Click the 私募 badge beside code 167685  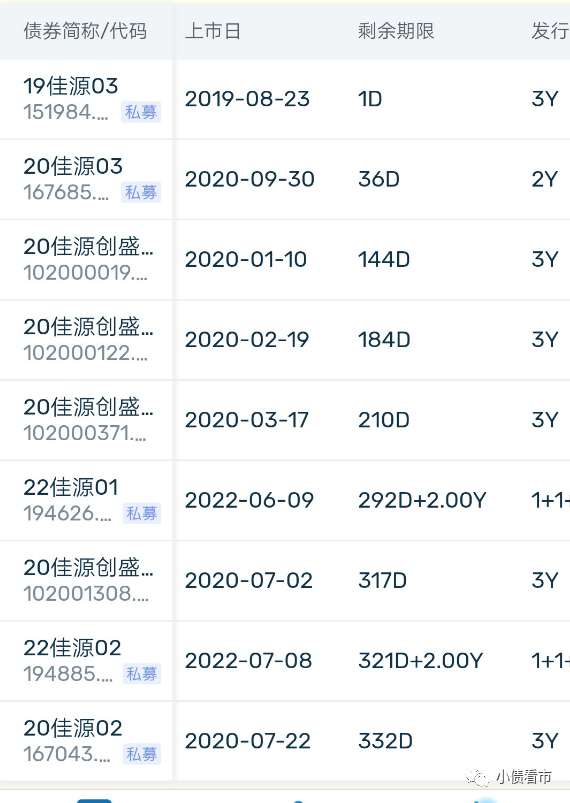pos(141,193)
